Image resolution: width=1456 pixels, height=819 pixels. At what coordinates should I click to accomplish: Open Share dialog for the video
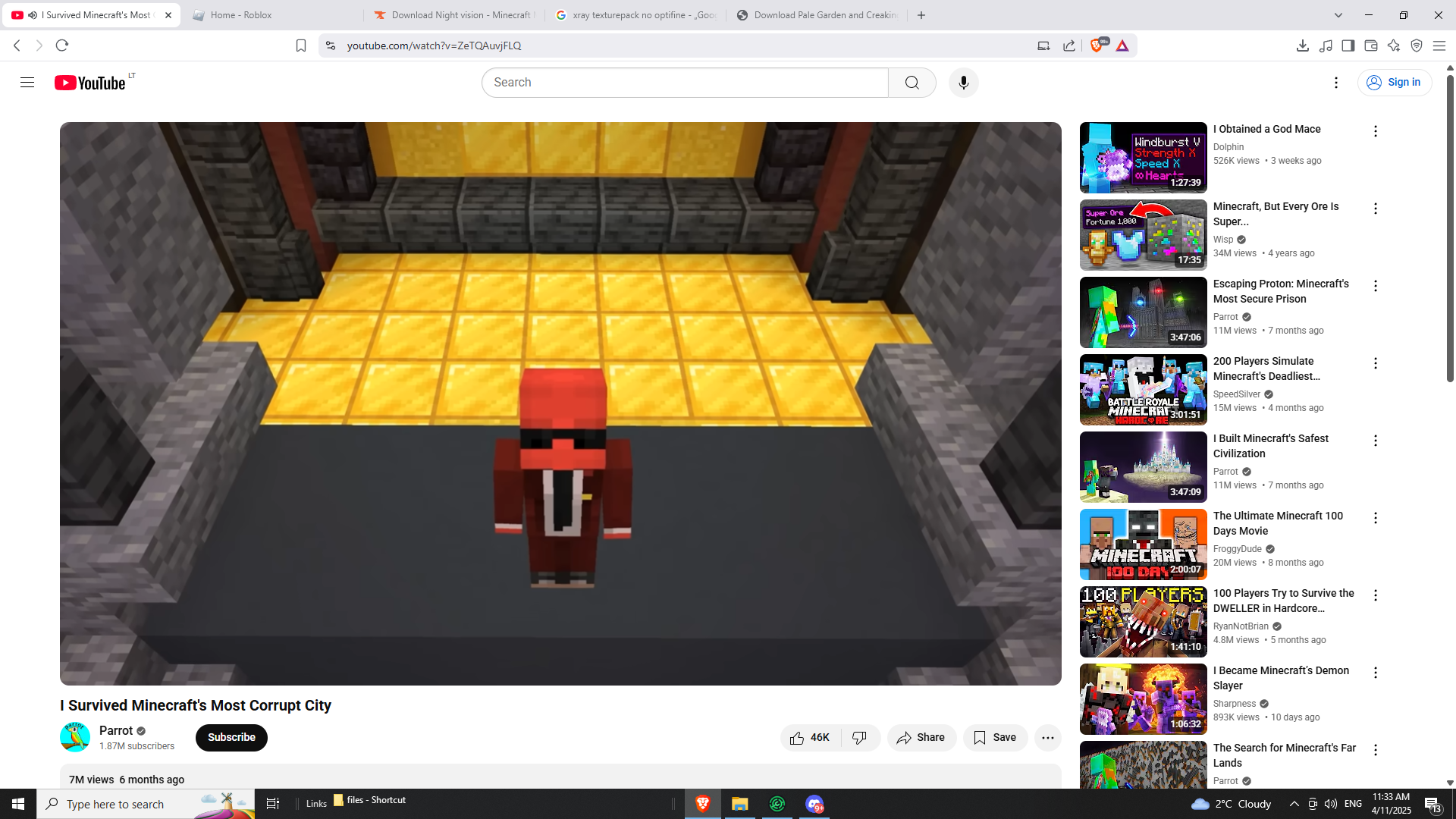(921, 737)
